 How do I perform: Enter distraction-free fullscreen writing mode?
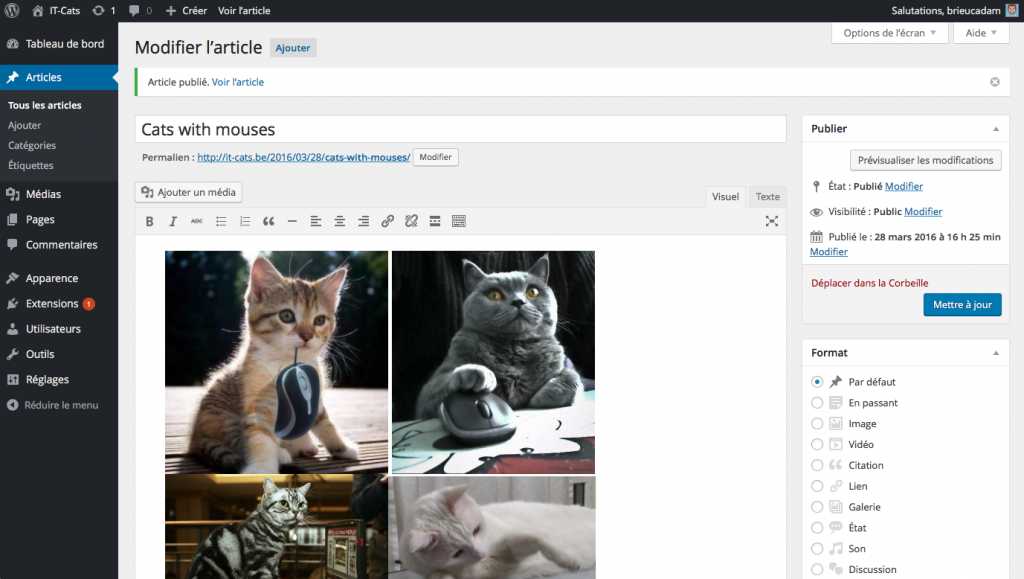(x=771, y=221)
